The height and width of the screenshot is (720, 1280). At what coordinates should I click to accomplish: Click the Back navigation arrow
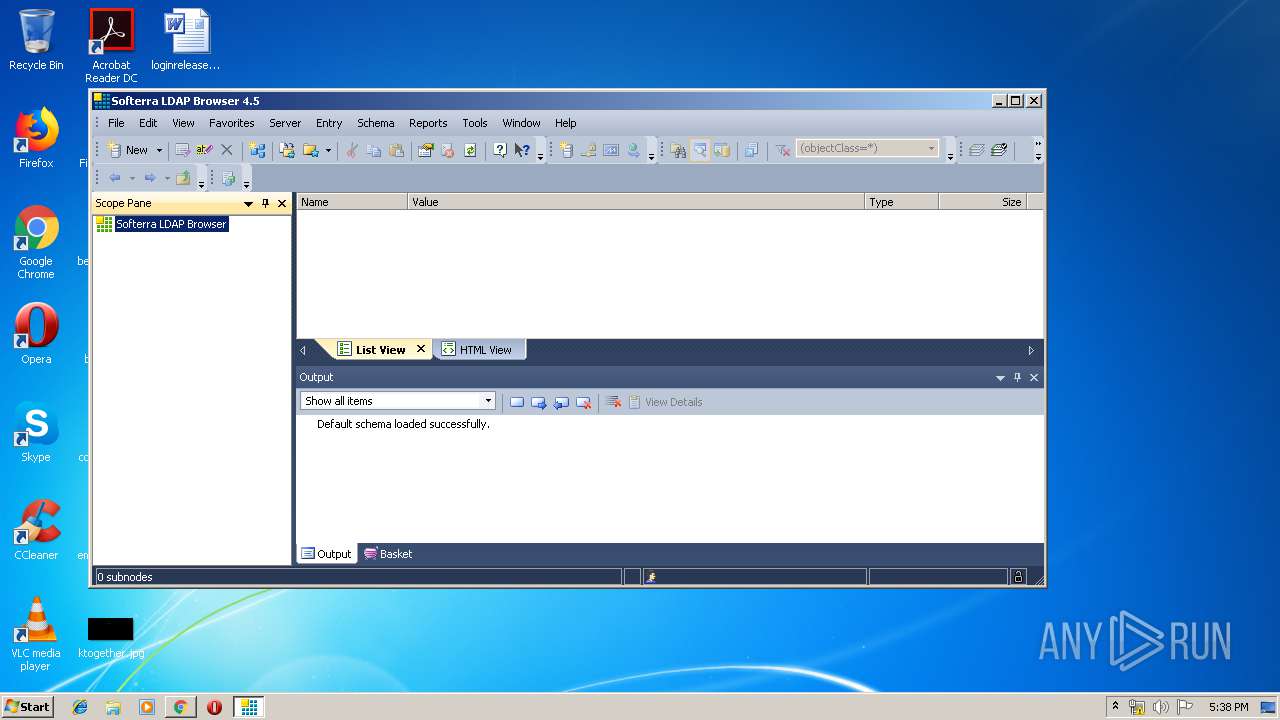point(115,178)
